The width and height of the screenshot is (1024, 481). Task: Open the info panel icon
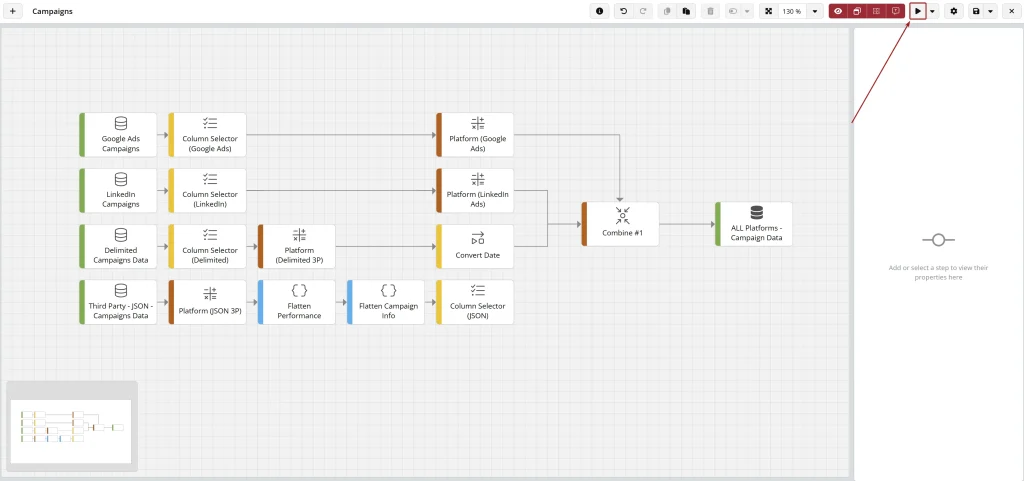pos(600,11)
